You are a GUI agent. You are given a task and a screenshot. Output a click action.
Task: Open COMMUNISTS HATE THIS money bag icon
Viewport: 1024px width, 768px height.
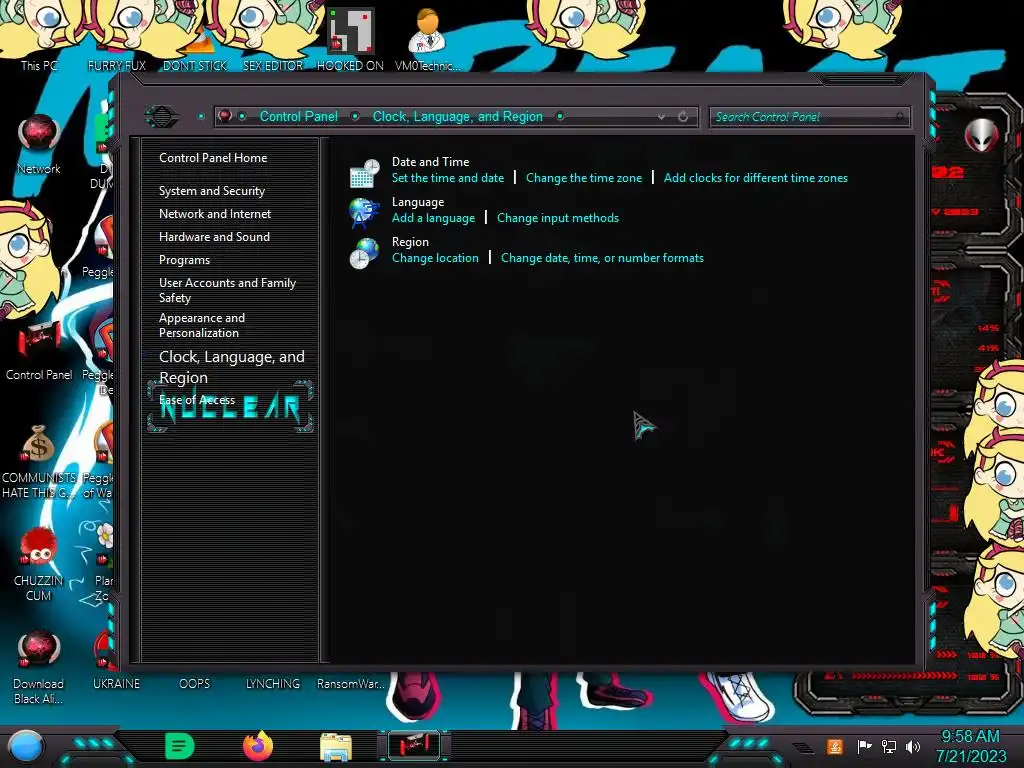coord(39,461)
